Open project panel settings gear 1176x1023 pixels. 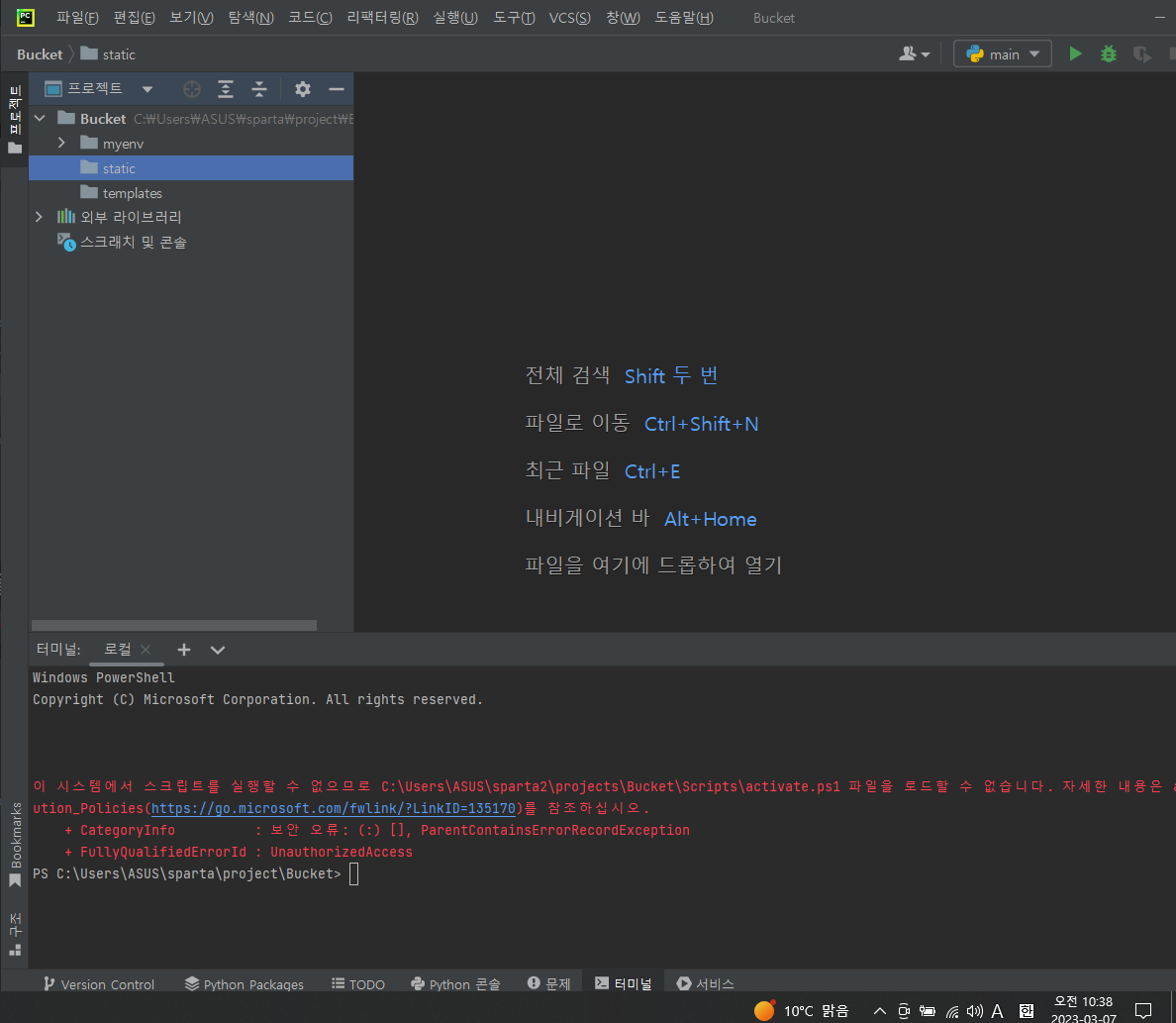coord(302,89)
